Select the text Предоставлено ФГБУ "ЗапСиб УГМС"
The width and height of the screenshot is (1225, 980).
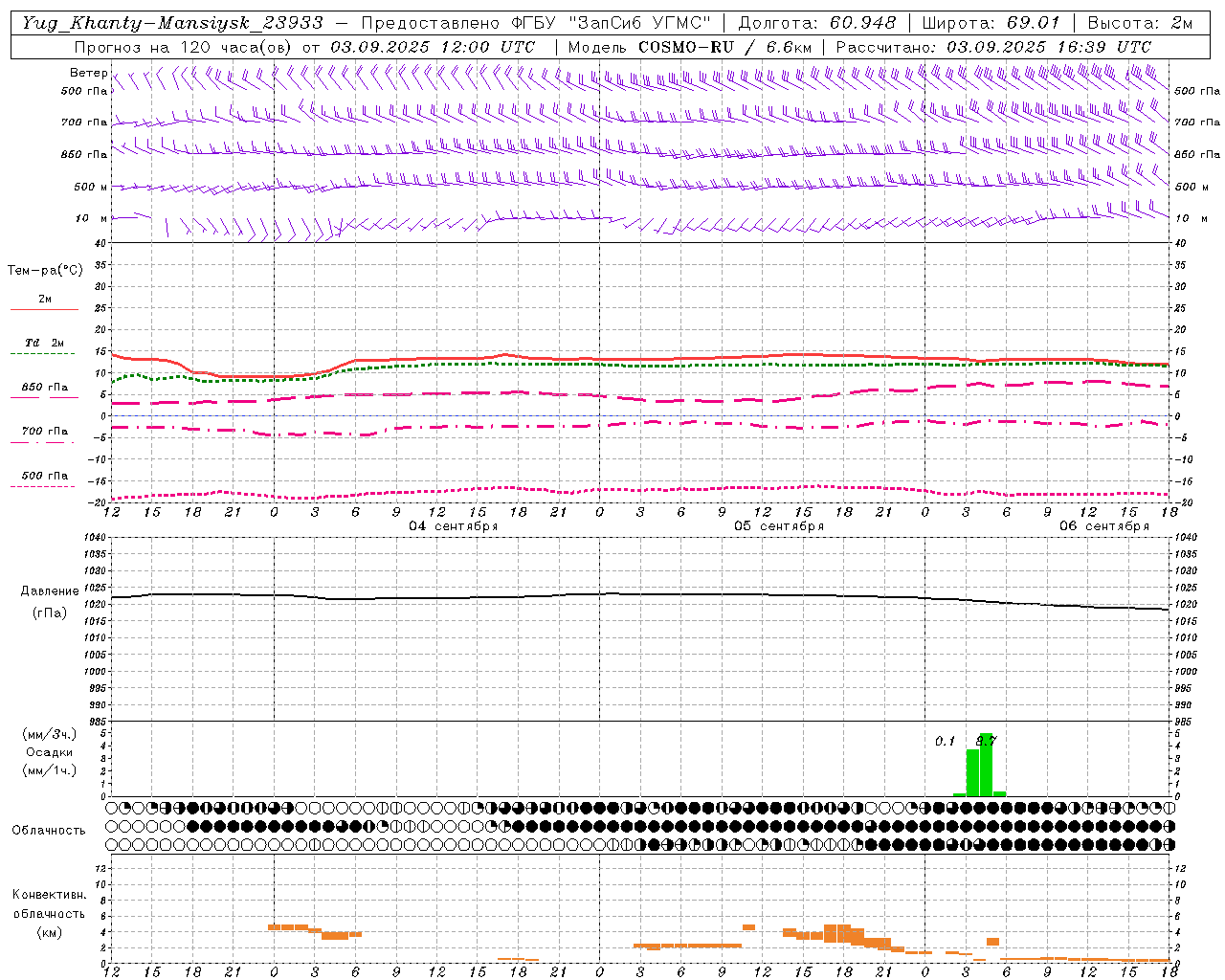coord(536,22)
